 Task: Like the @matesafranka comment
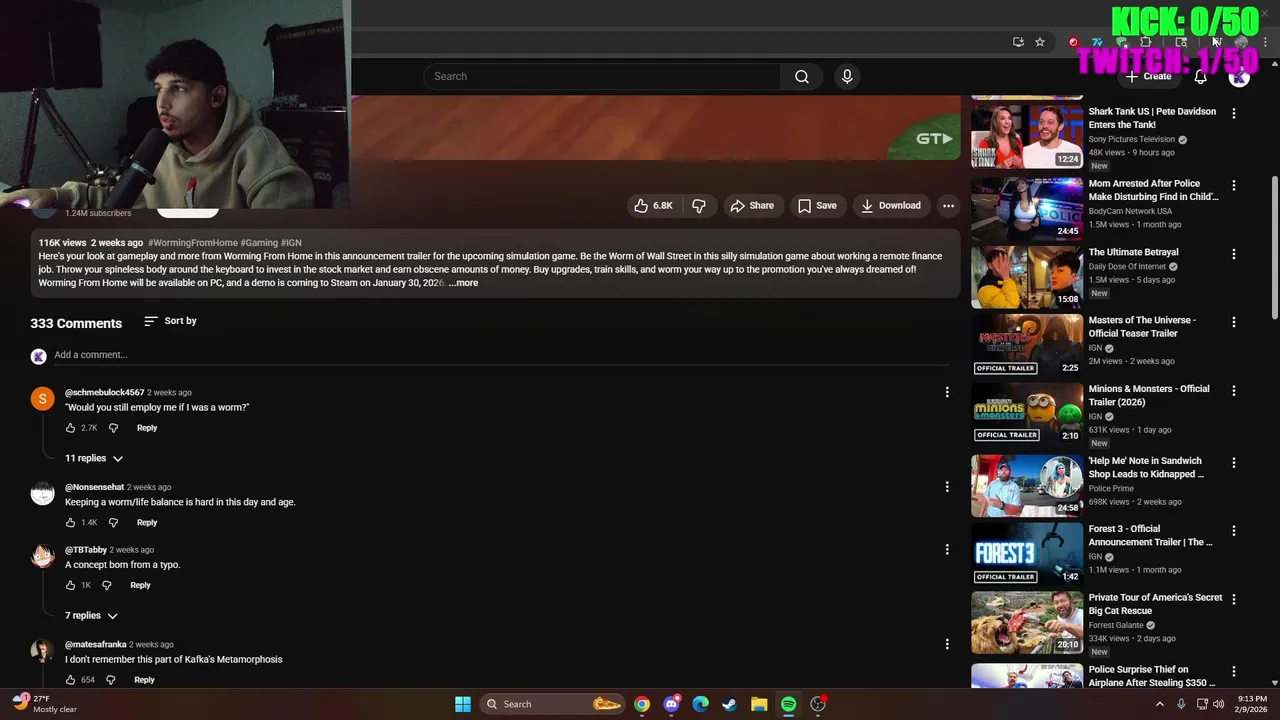70,680
